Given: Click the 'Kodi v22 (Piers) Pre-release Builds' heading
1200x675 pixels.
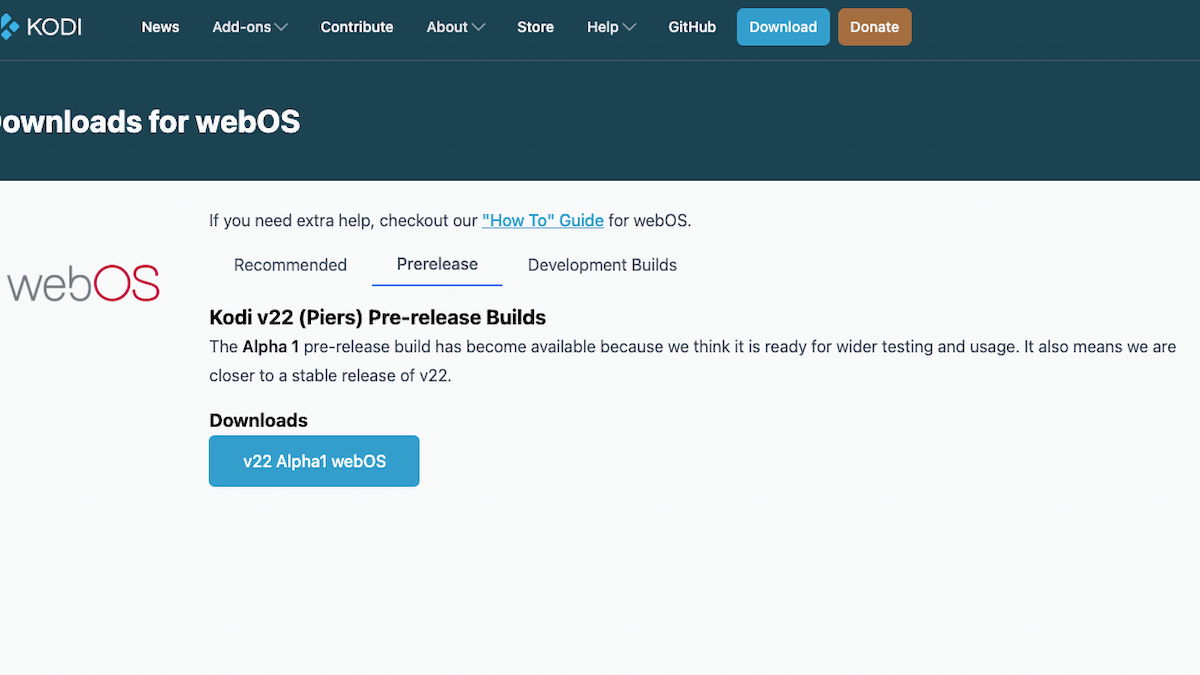Looking at the screenshot, I should point(378,318).
